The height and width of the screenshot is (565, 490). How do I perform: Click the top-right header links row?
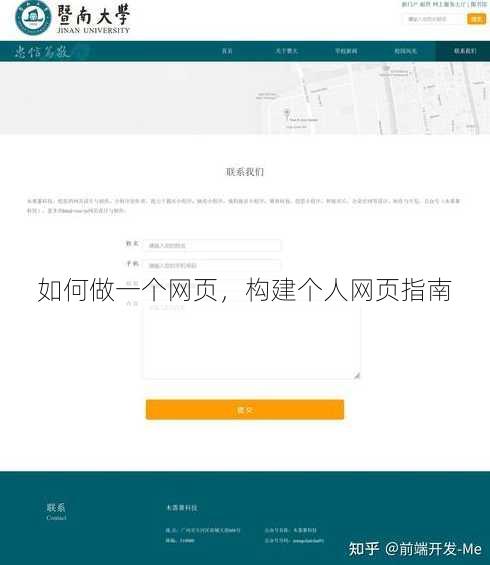[444, 4]
